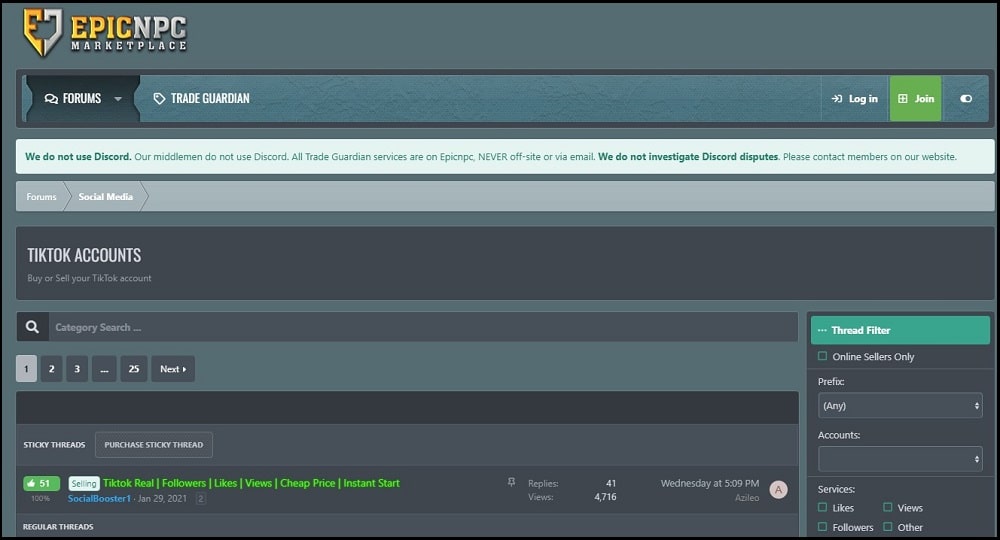Open the Trade Guardian tab
The image size is (1000, 540).
(x=202, y=99)
